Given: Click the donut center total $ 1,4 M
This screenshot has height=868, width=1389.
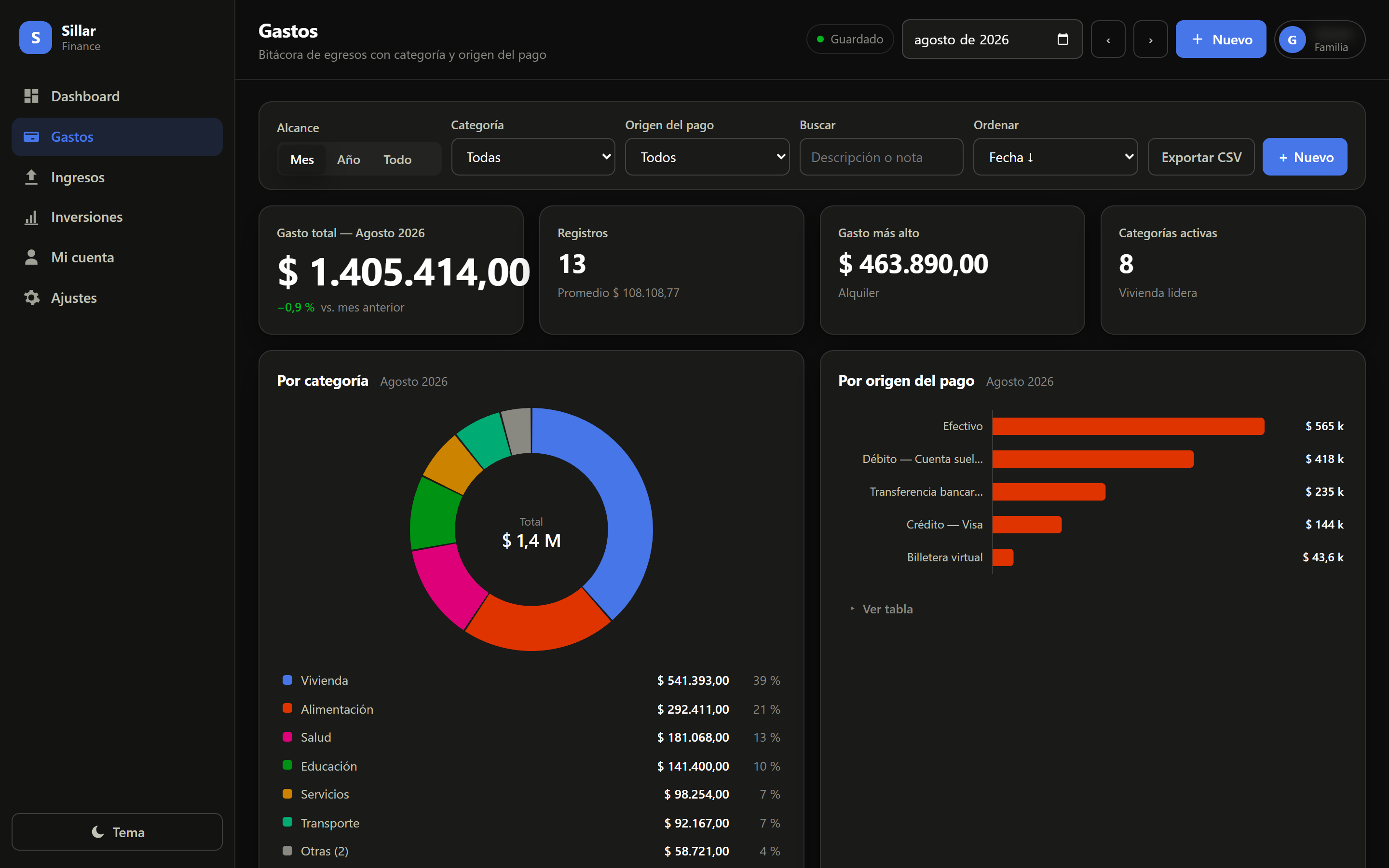Looking at the screenshot, I should click(531, 540).
